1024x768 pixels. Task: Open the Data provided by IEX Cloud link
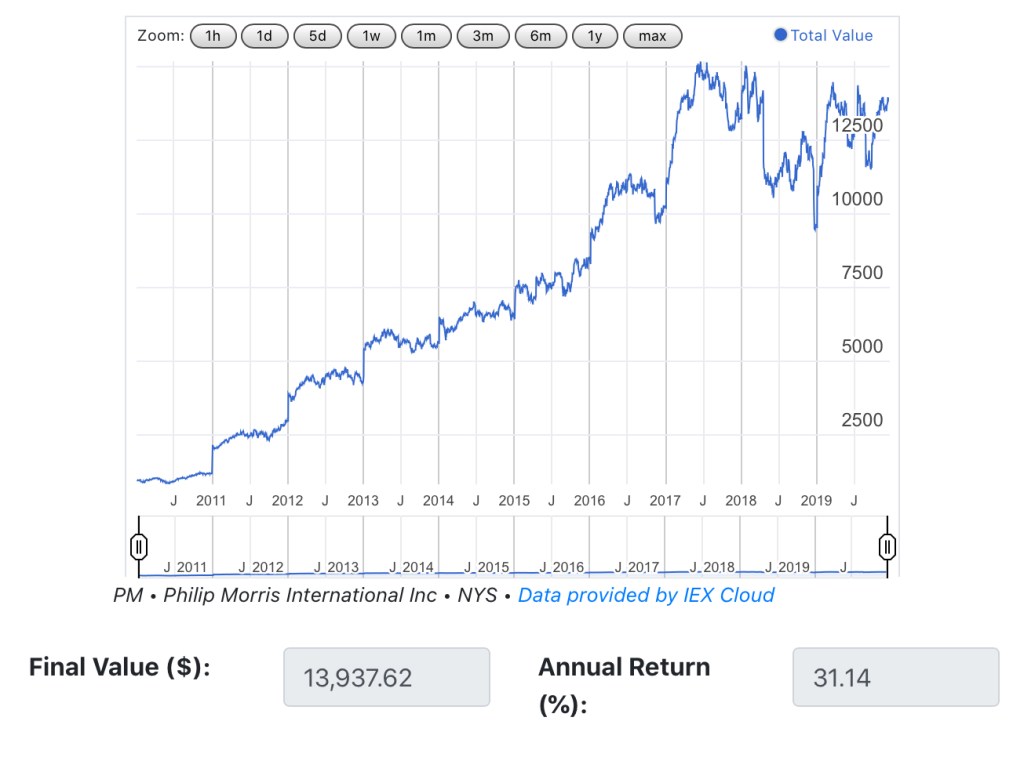pyautogui.click(x=646, y=595)
